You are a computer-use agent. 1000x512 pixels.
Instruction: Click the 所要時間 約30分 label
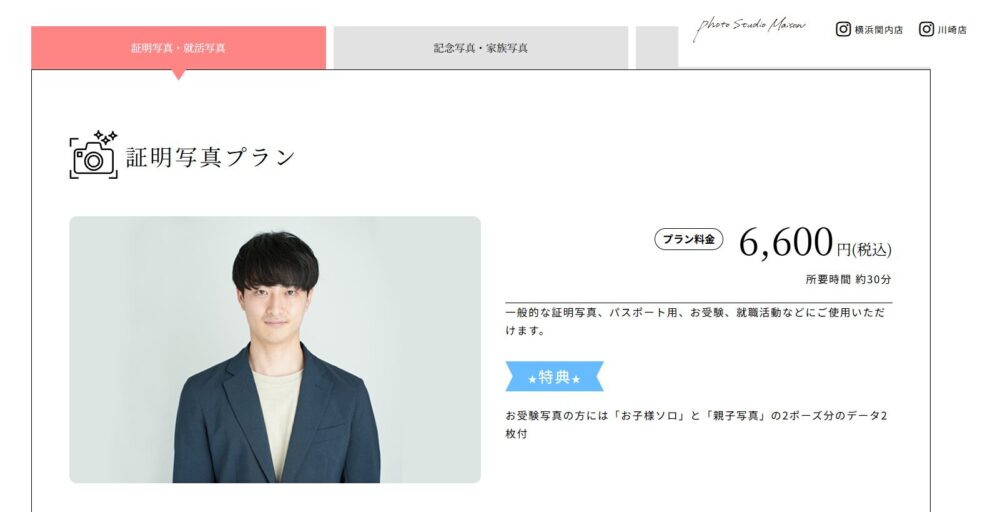(848, 279)
